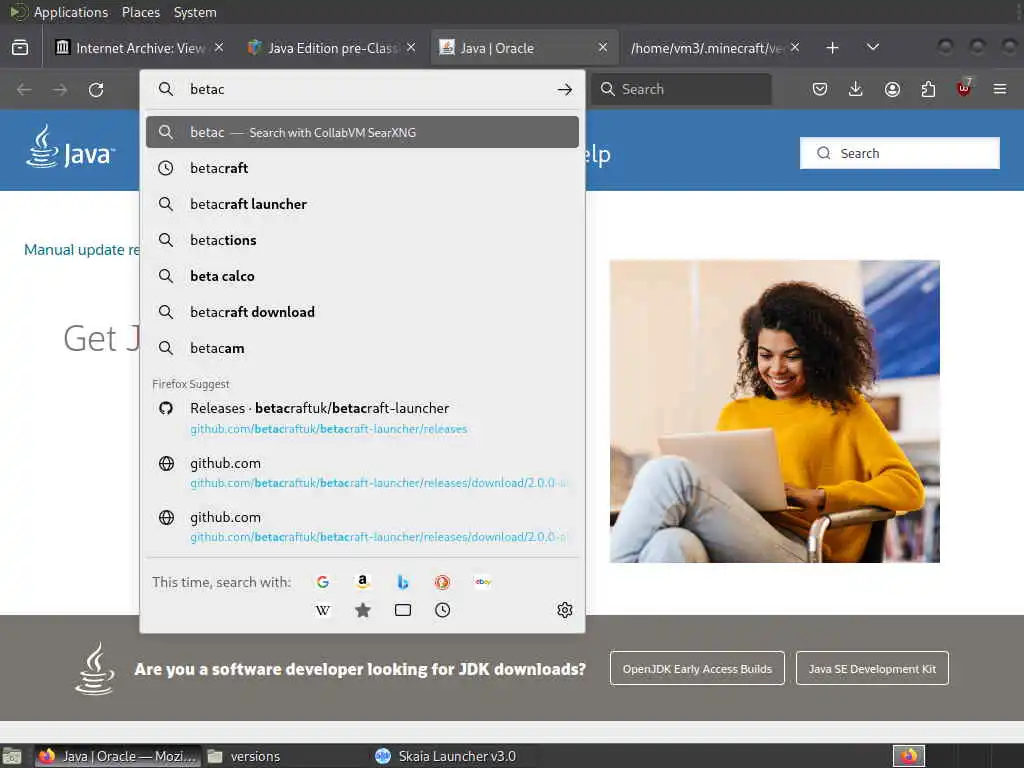Choose the betacraft history suggestion
The image size is (1024, 768).
click(362, 168)
